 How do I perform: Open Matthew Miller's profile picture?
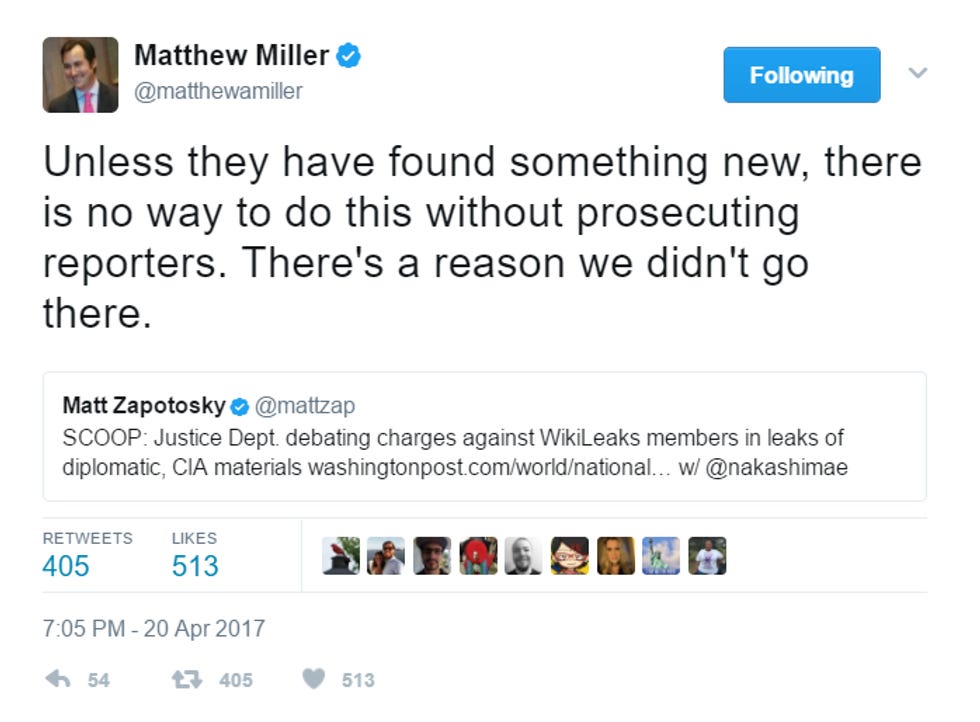click(x=80, y=74)
